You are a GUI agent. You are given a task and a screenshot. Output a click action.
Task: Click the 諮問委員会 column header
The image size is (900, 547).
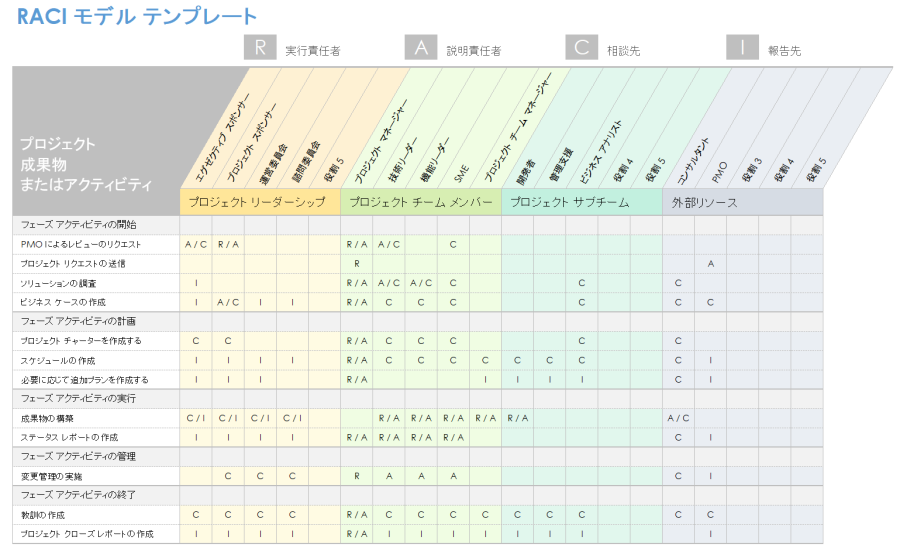(x=306, y=162)
